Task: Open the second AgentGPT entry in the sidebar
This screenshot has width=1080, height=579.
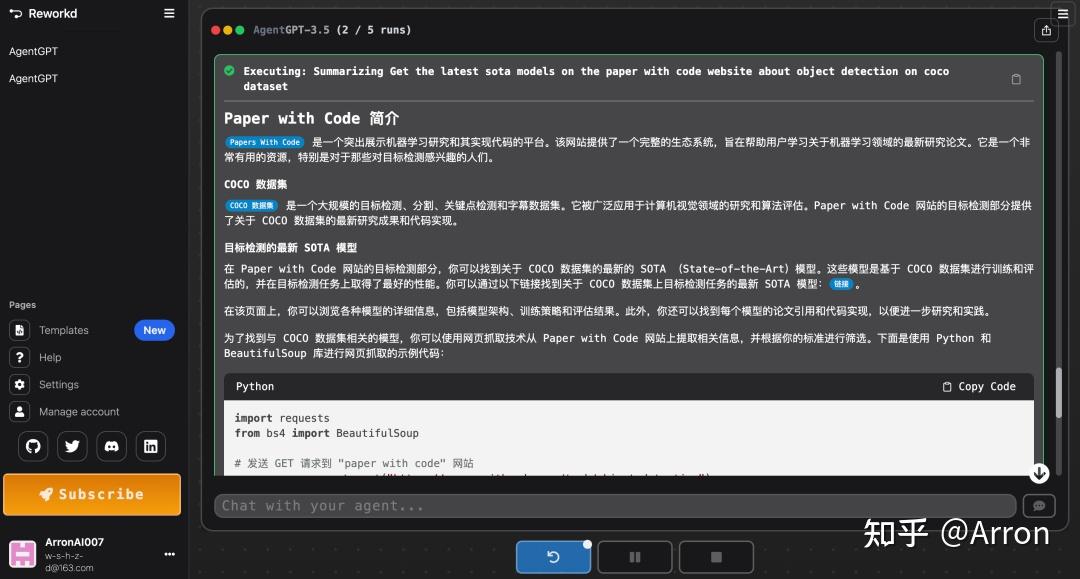Action: pos(33,78)
